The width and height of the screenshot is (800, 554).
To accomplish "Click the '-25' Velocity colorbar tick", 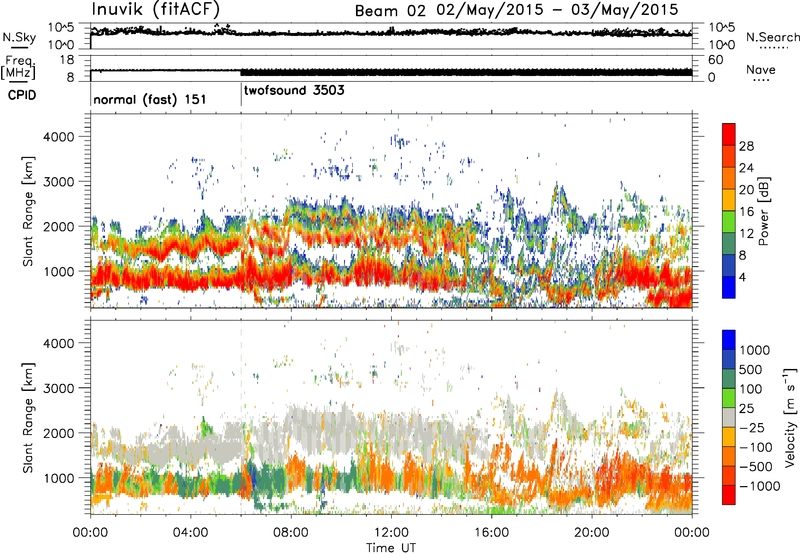I will pyautogui.click(x=752, y=427).
